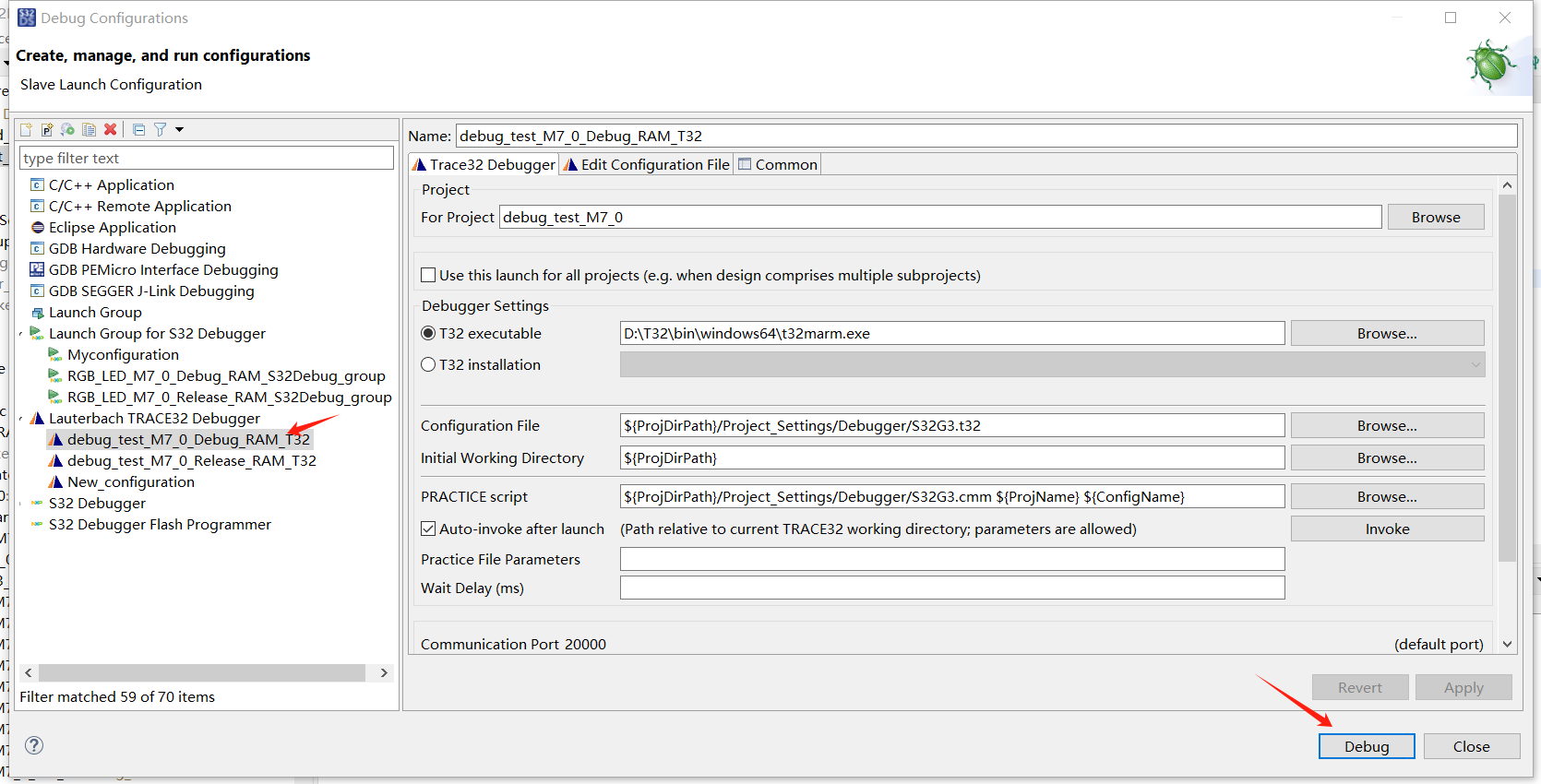Screen dimensions: 1541x784
Task: Switch to Trace32 Debugger tab
Action: point(484,164)
